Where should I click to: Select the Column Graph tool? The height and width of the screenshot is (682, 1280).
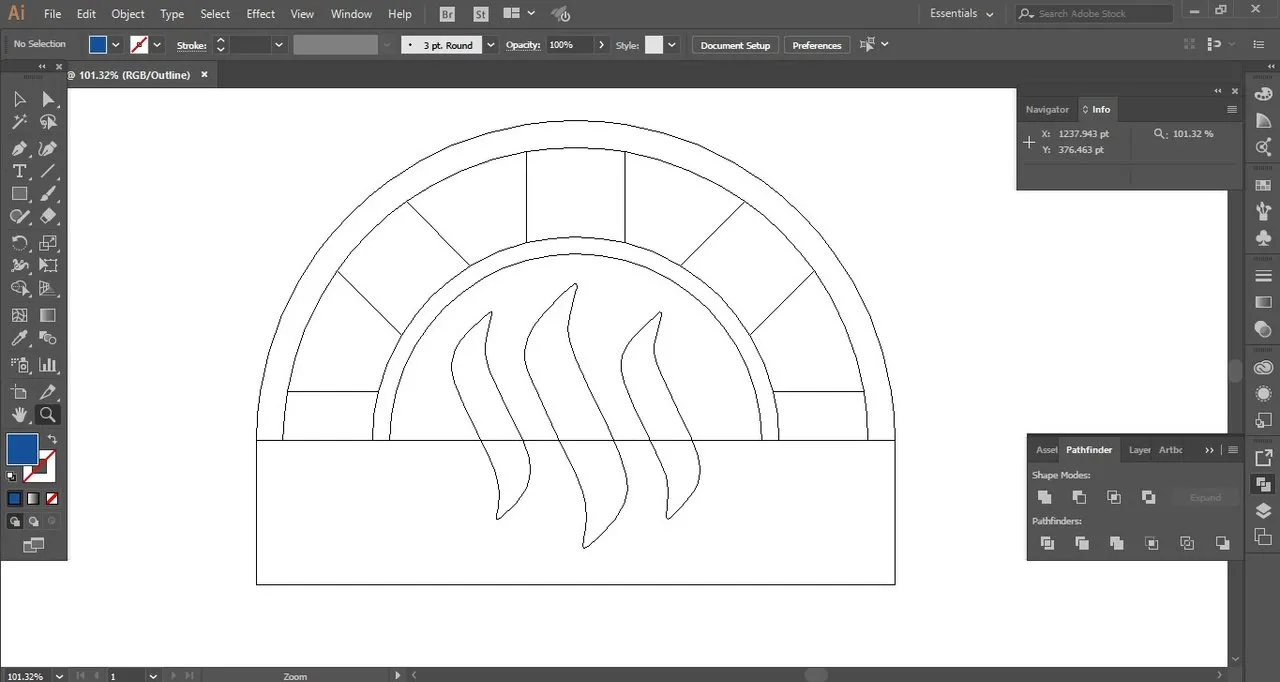(x=48, y=365)
